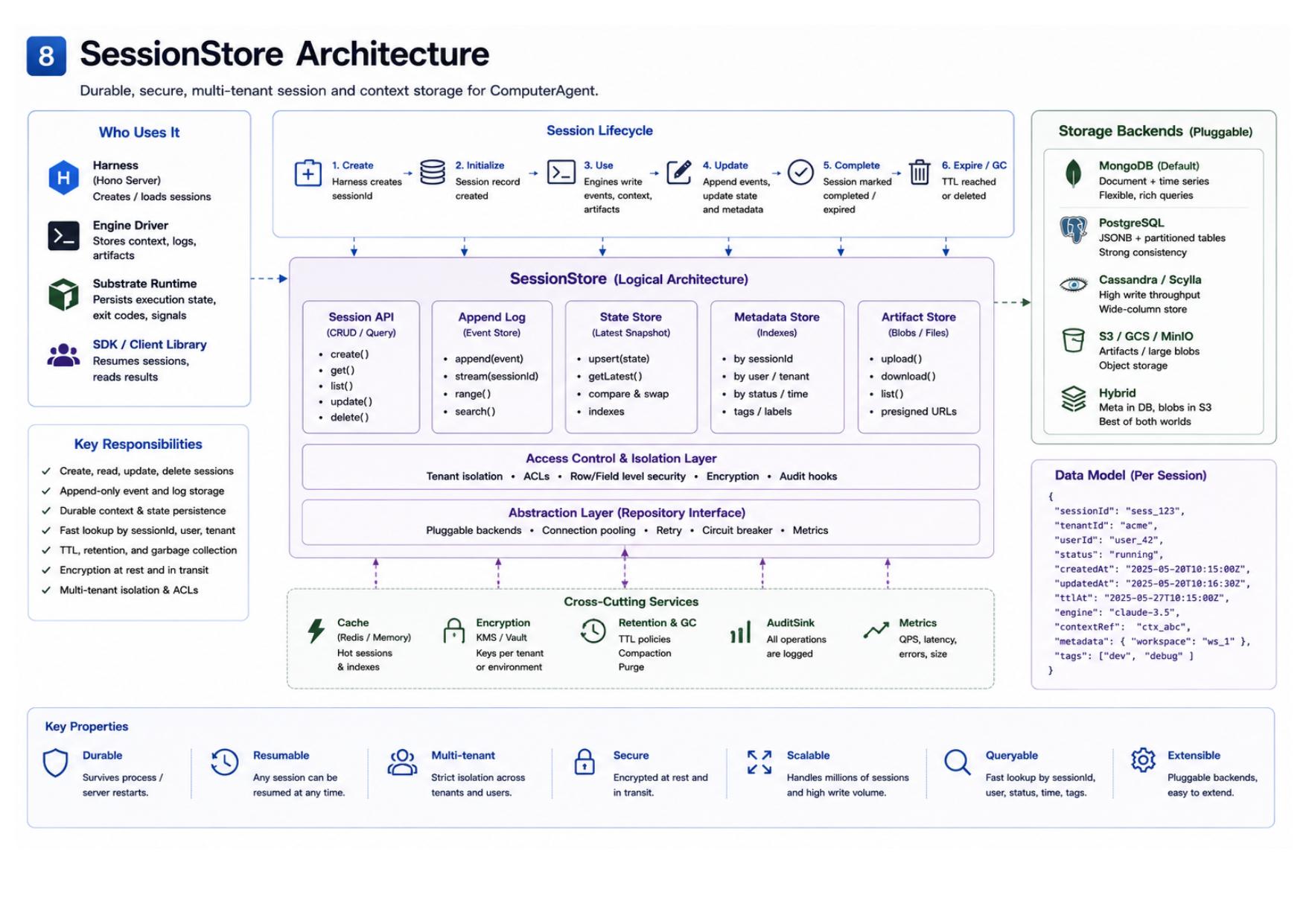Click the PostgreSQL elephant icon

tap(1073, 229)
